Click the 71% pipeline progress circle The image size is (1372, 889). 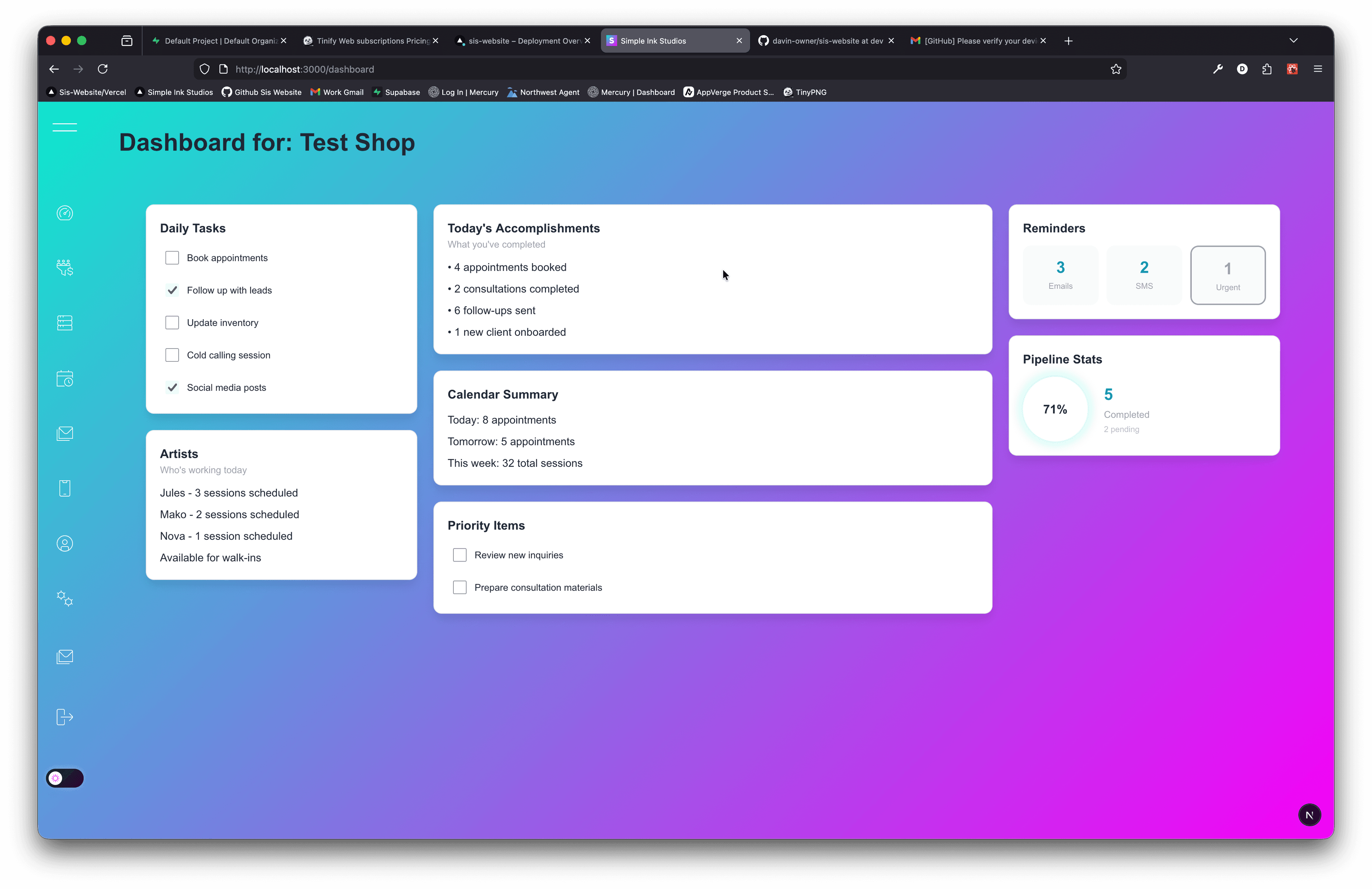point(1054,409)
